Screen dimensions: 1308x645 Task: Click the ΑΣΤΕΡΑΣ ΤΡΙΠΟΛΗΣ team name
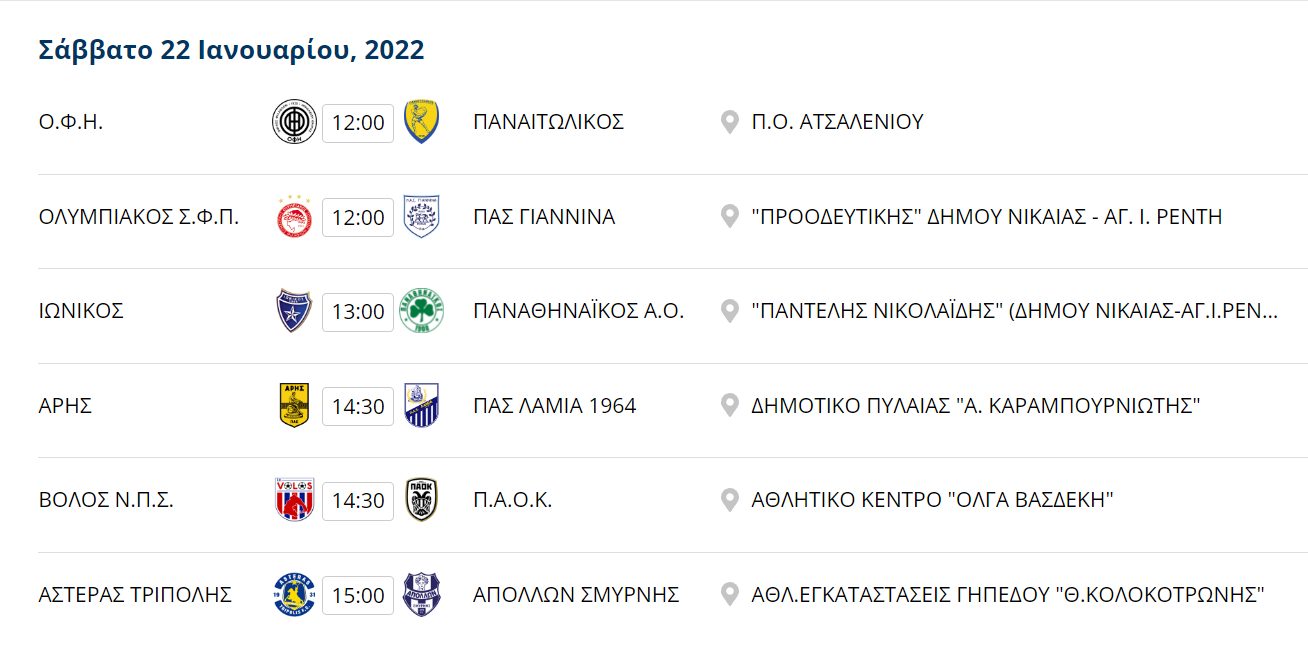[135, 595]
